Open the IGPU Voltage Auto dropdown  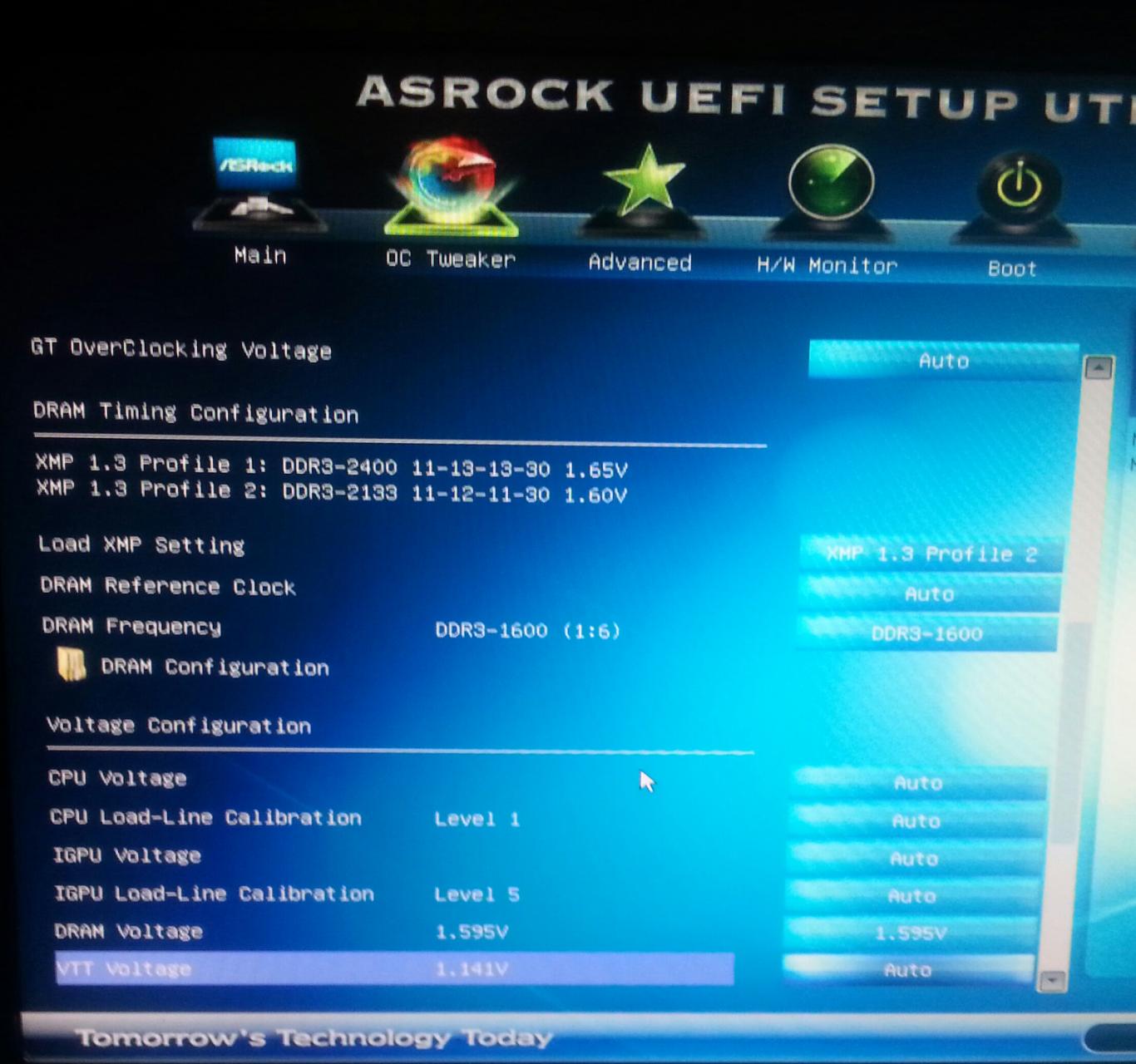[x=913, y=859]
